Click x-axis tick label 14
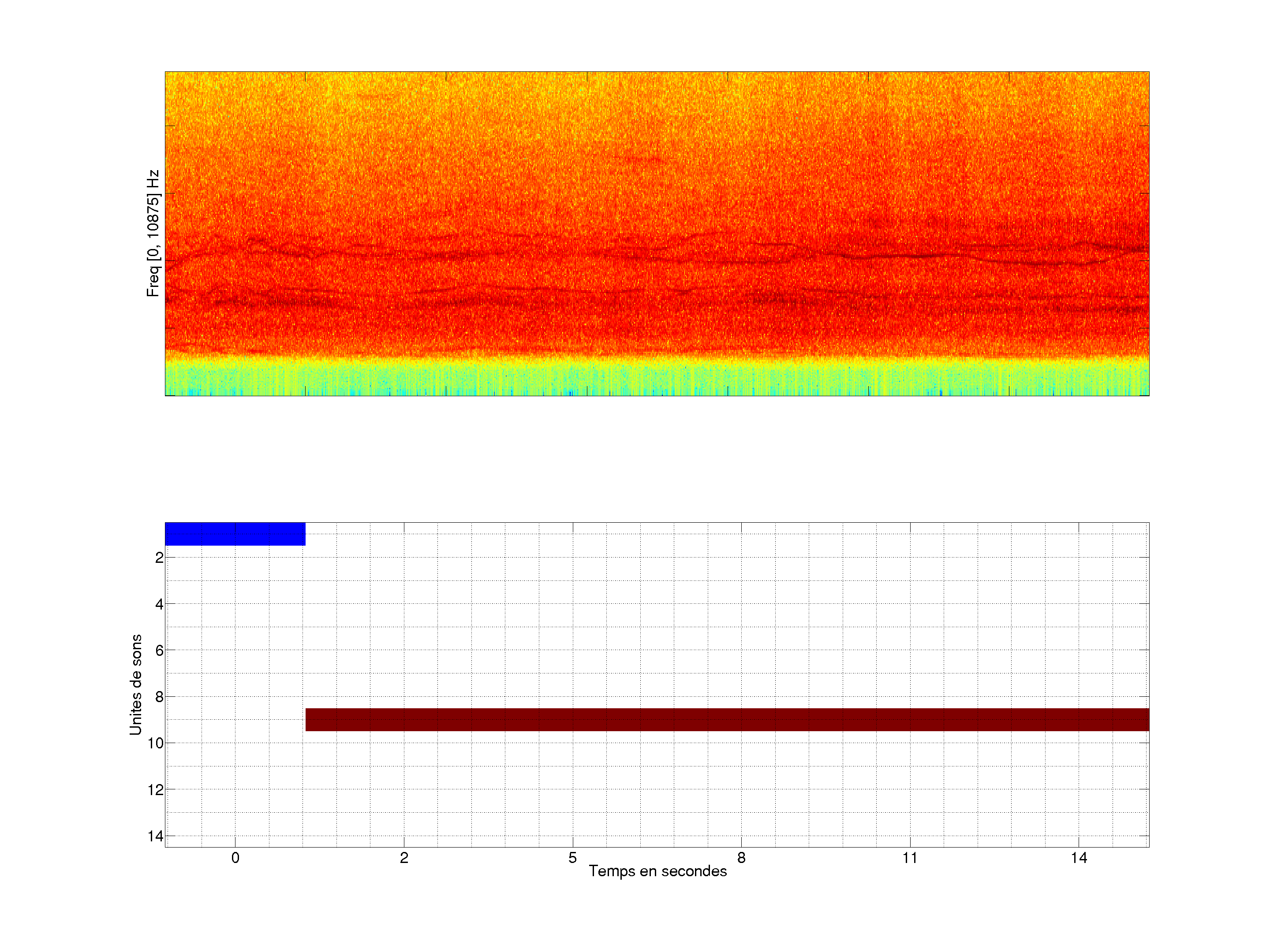 point(1078,858)
